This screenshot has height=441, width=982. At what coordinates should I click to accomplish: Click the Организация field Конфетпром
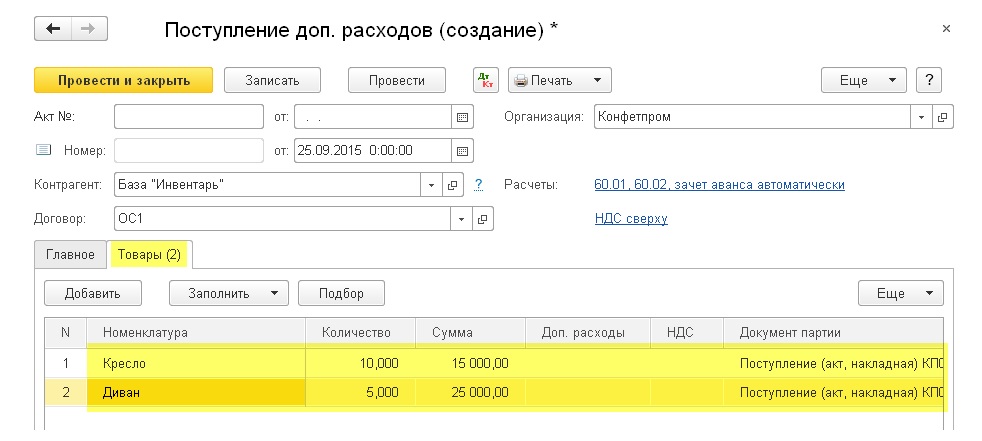[x=753, y=117]
